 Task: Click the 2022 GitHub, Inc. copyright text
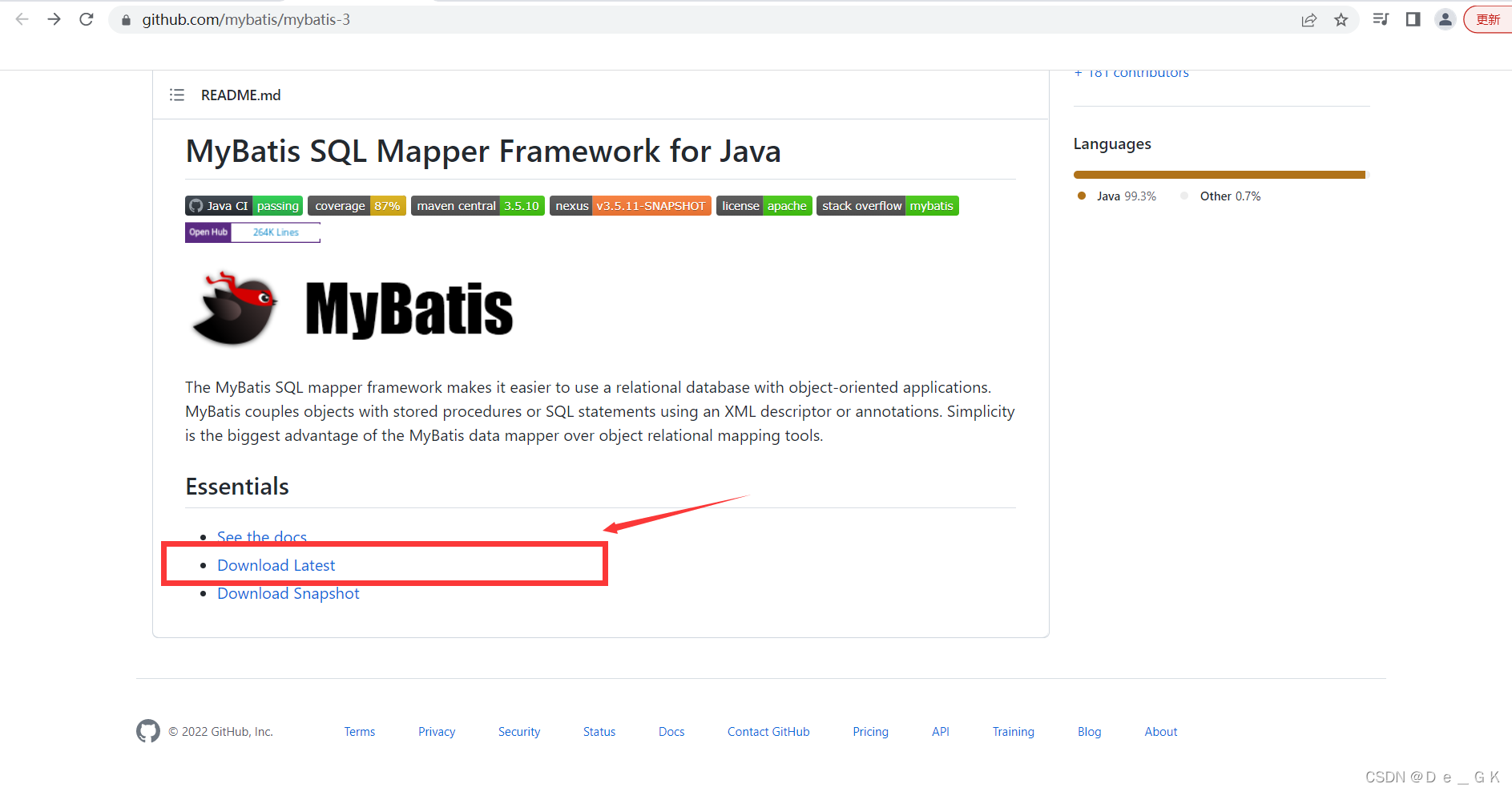(221, 732)
